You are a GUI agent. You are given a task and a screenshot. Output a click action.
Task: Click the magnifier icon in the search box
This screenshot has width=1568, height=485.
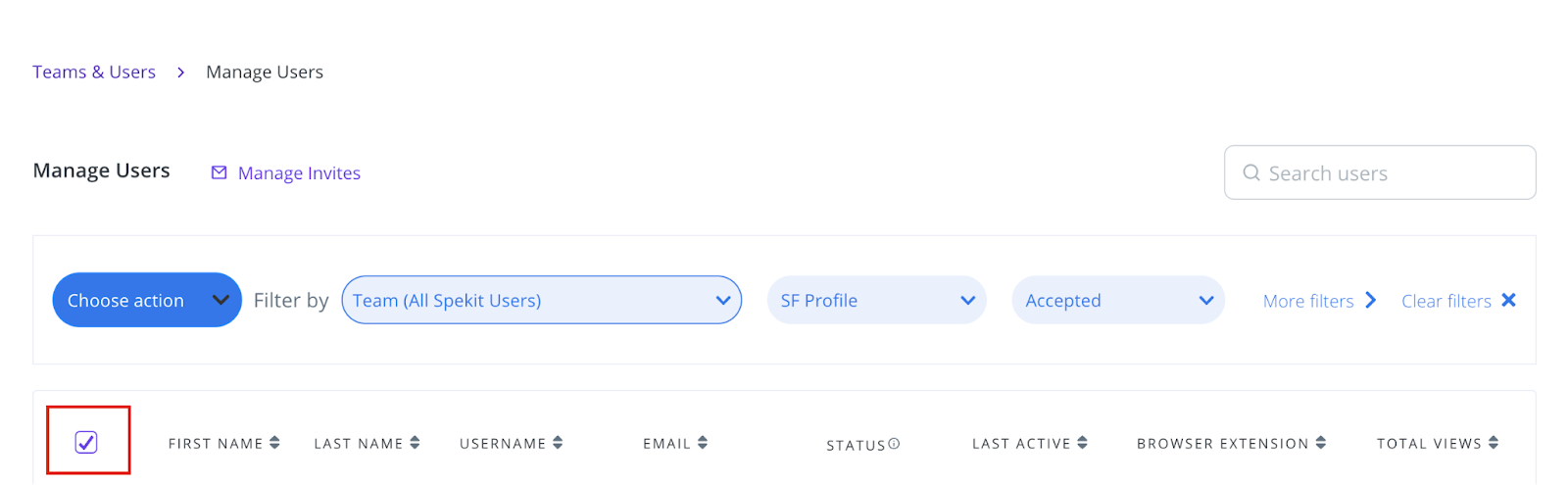1251,172
